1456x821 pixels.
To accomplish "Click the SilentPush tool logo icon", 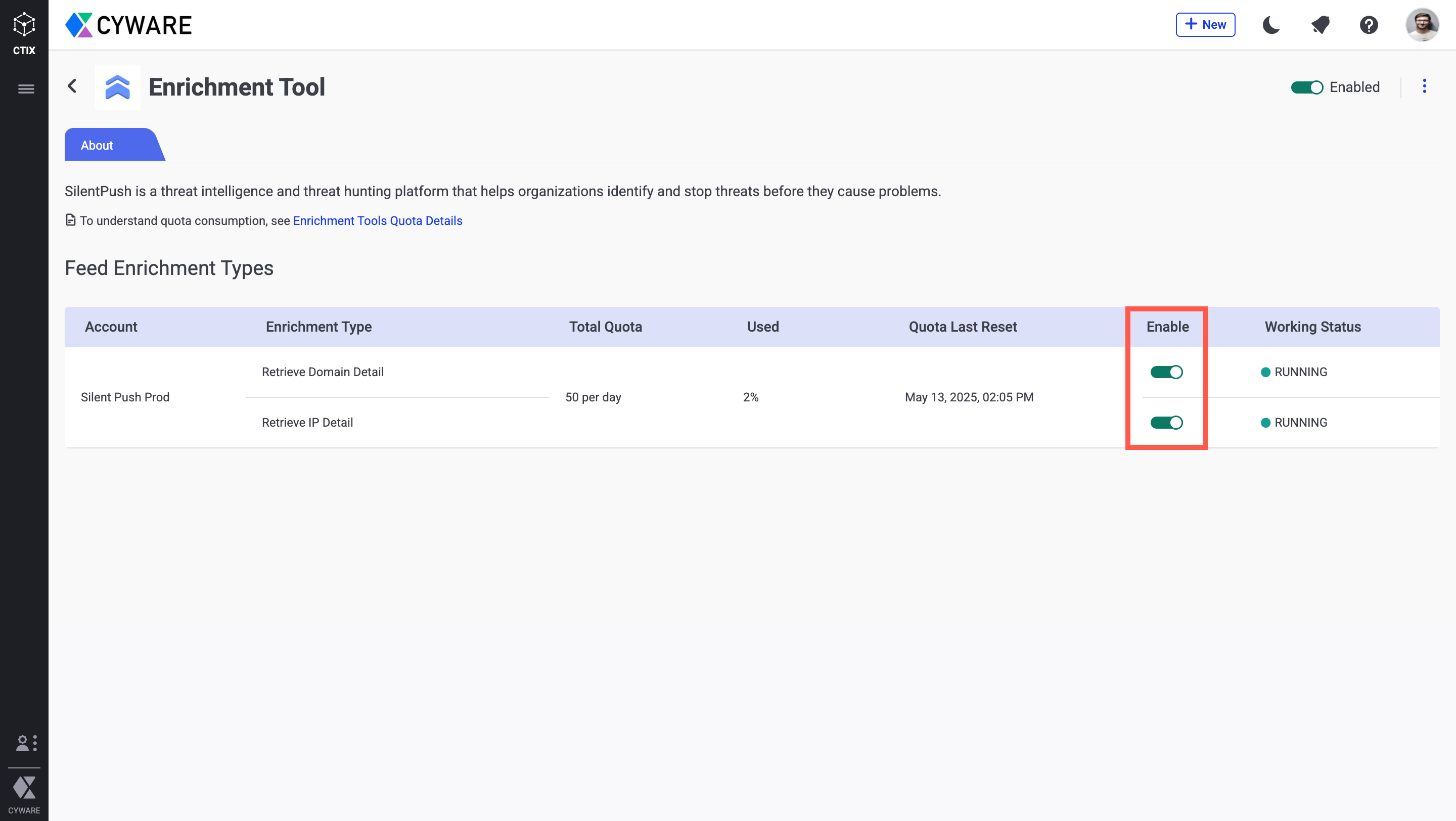I will 118,87.
